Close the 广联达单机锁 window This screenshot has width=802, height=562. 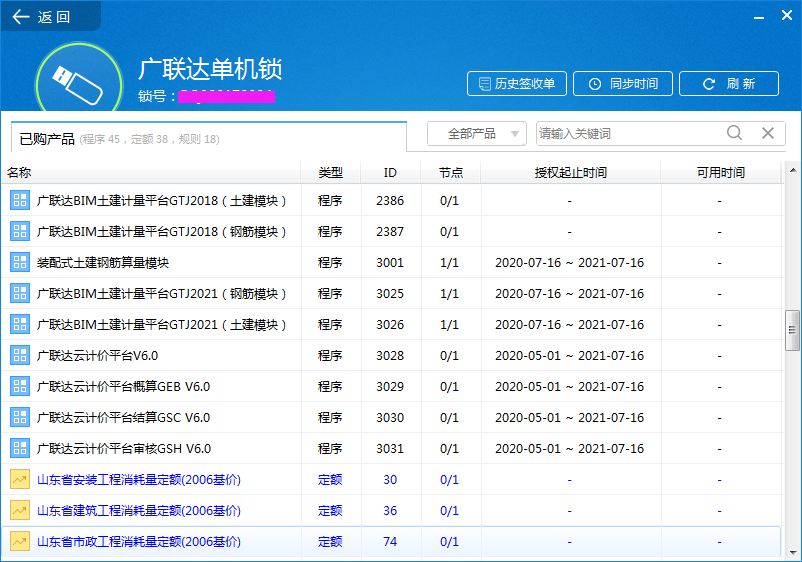pos(787,16)
